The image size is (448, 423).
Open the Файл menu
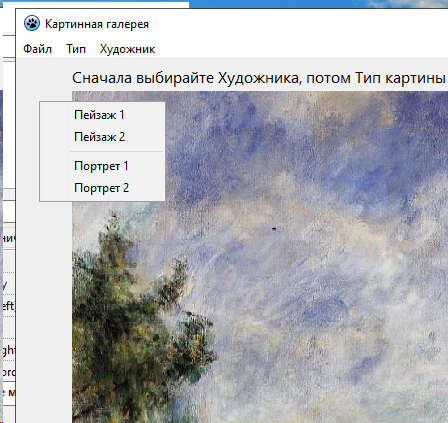(x=37, y=49)
